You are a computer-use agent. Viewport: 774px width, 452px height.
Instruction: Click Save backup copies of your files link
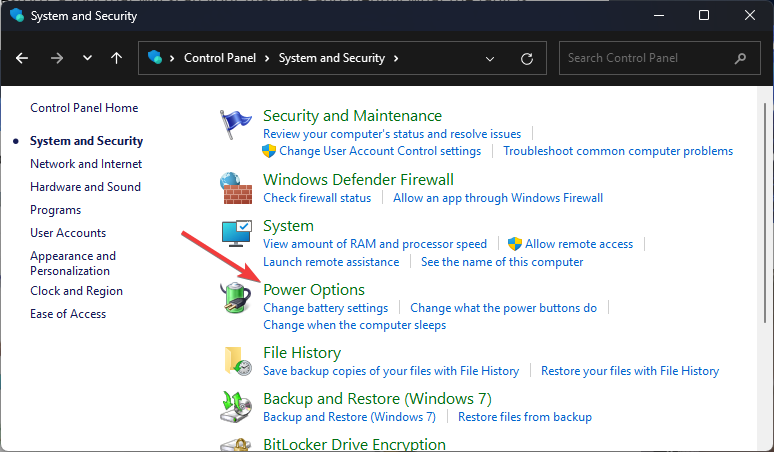click(391, 371)
